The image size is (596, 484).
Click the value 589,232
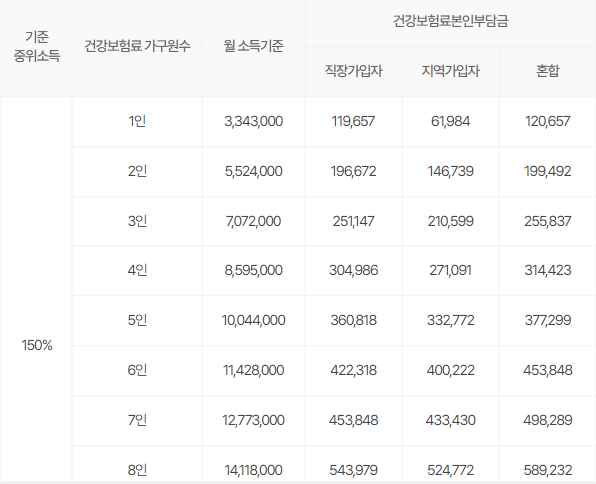click(548, 470)
